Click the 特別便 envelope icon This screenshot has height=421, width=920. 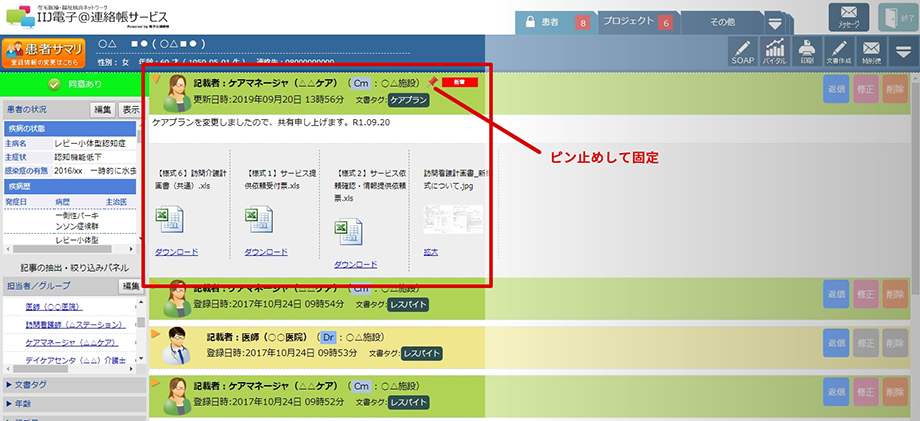[872, 52]
